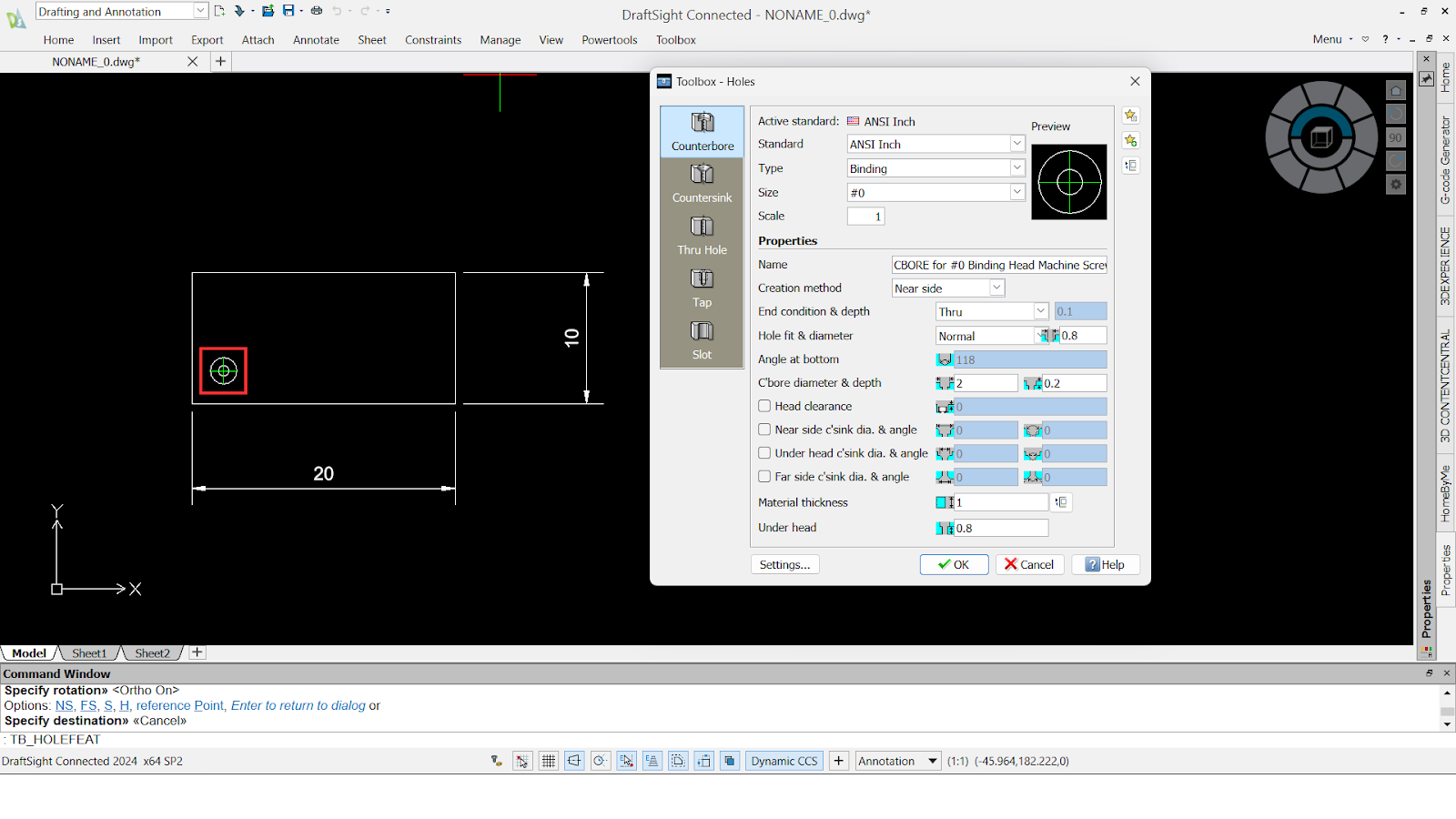Pick the Tap hole type icon

coord(702,288)
